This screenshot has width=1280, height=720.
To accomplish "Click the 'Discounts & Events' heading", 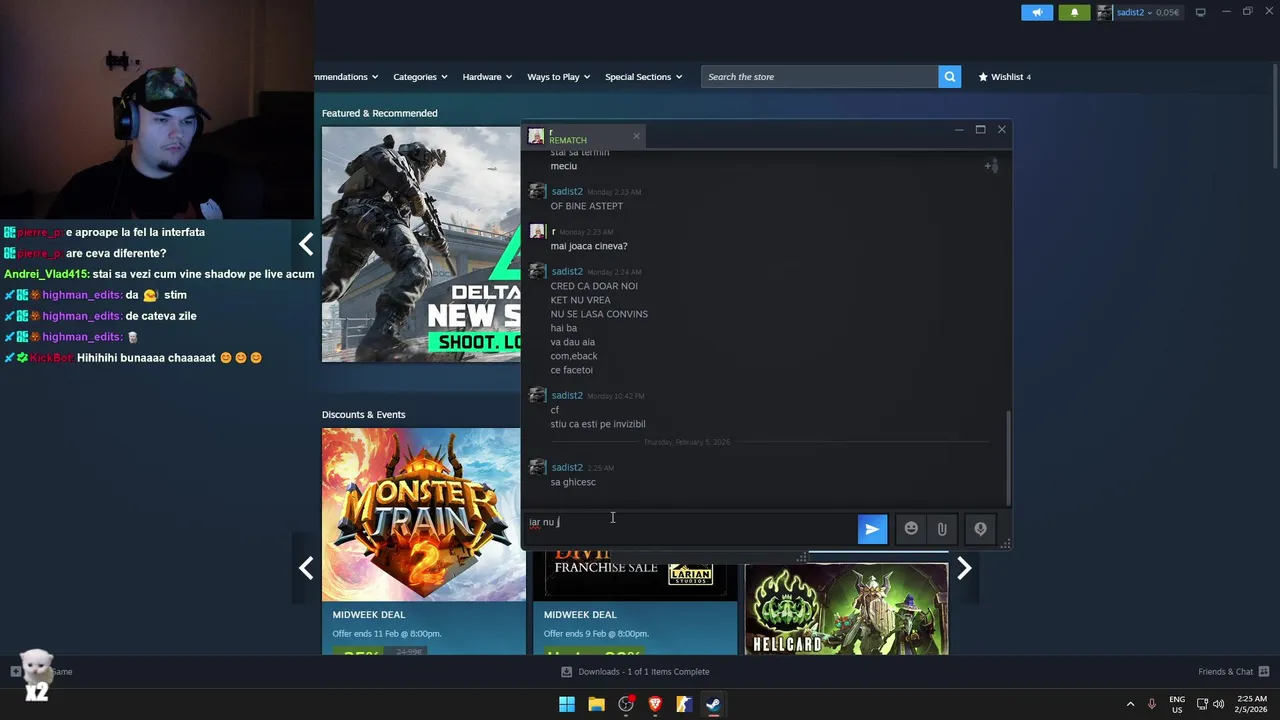I will [x=363, y=414].
